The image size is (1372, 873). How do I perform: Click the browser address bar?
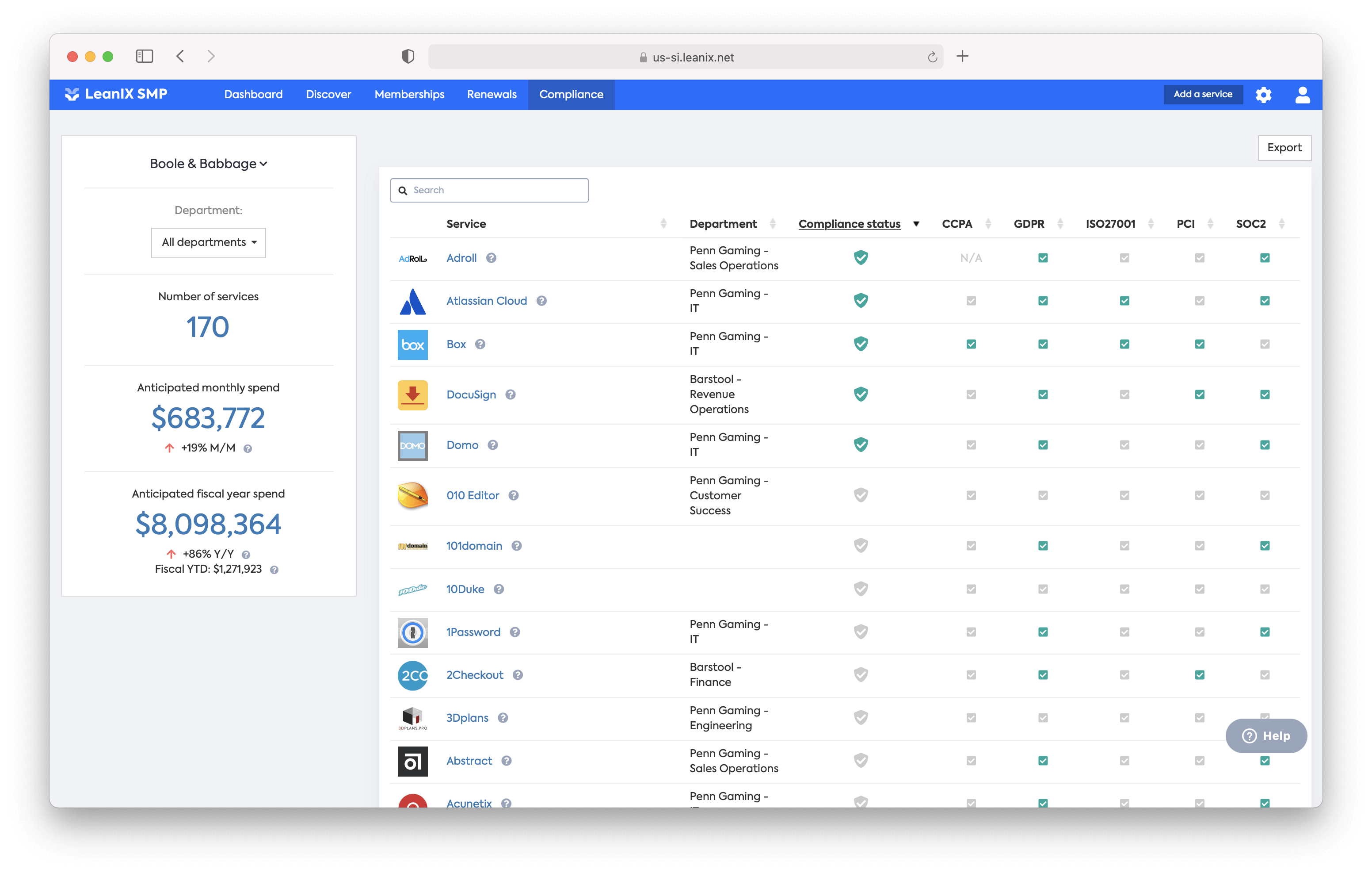686,57
